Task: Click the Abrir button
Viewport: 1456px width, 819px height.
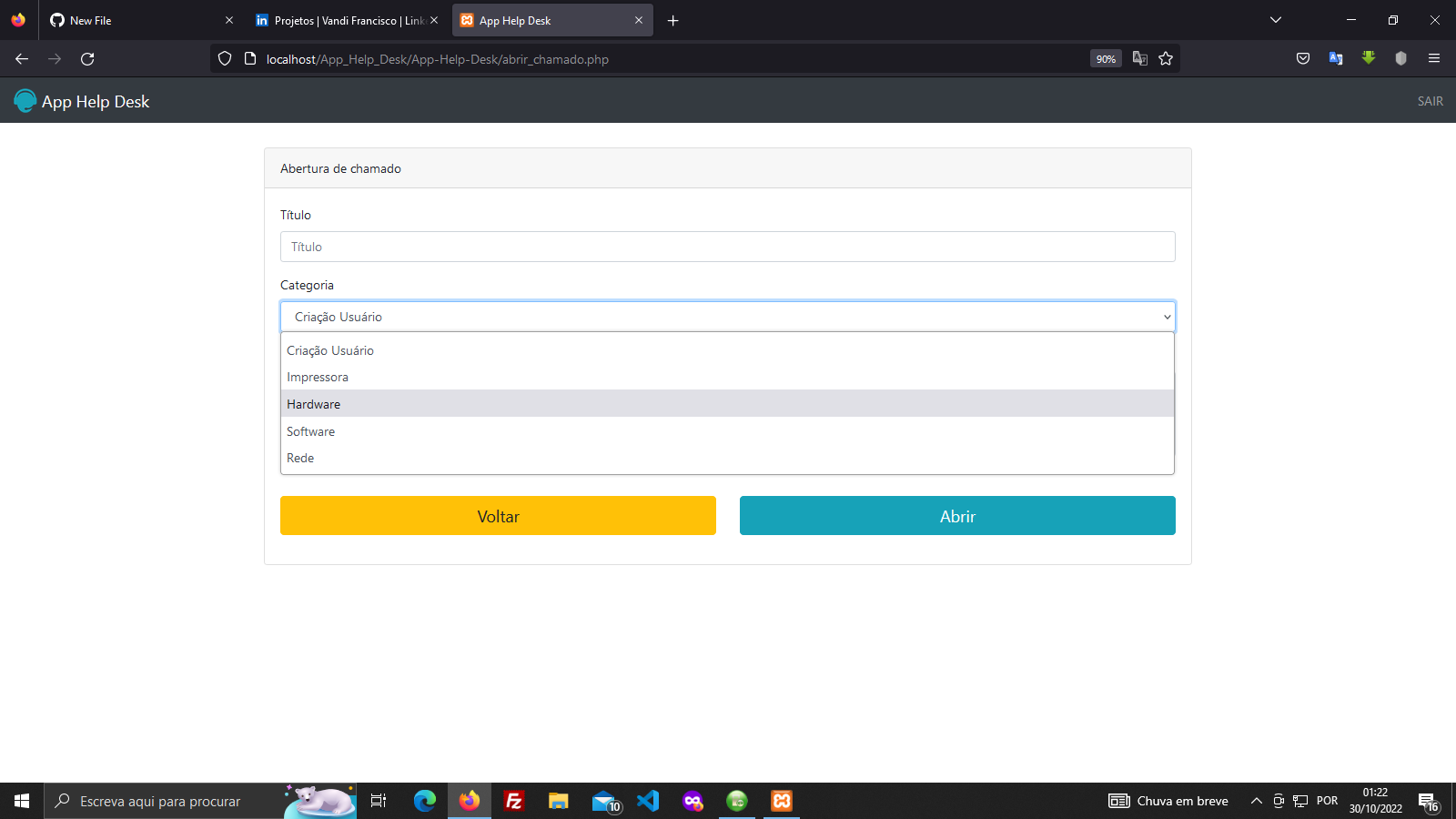Action: pyautogui.click(x=957, y=515)
